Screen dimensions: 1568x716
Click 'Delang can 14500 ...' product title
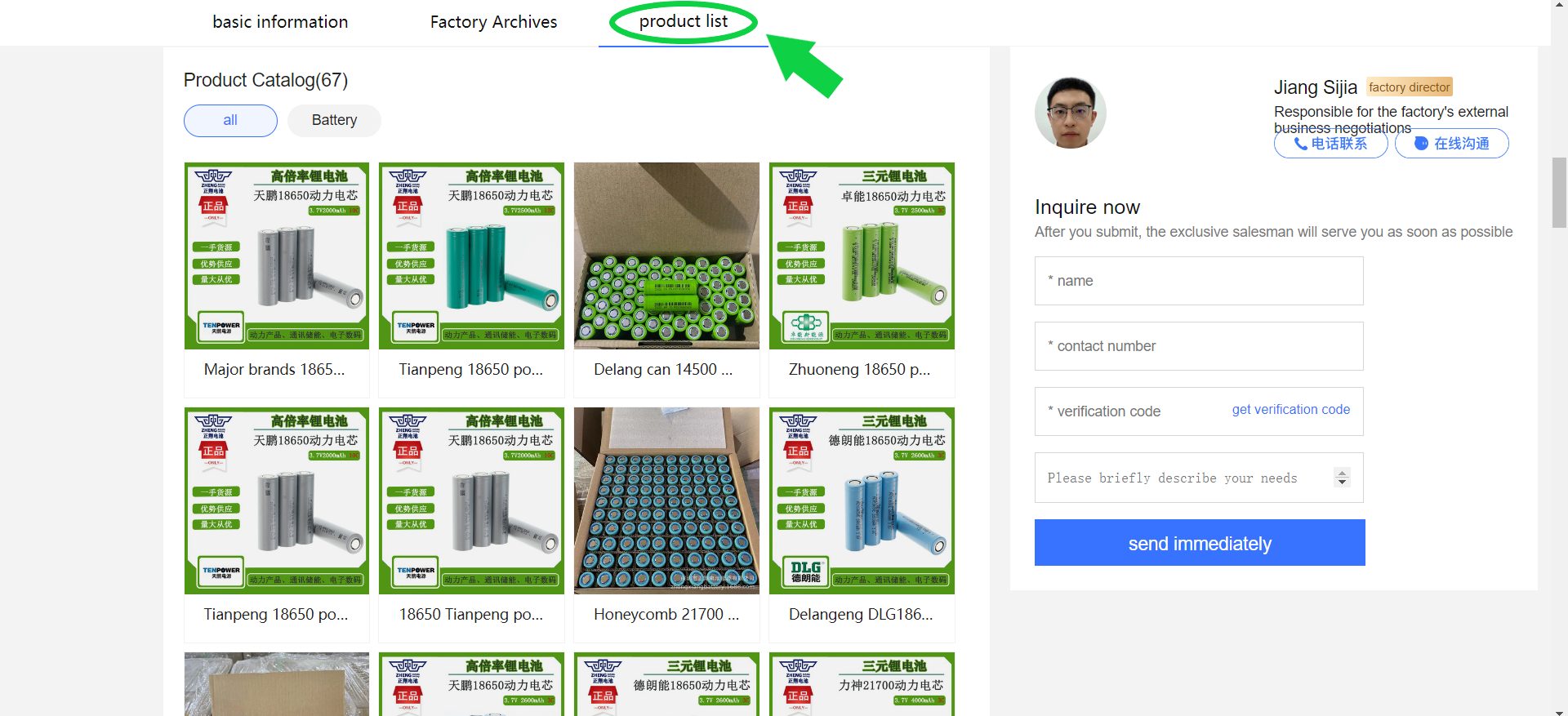(663, 369)
